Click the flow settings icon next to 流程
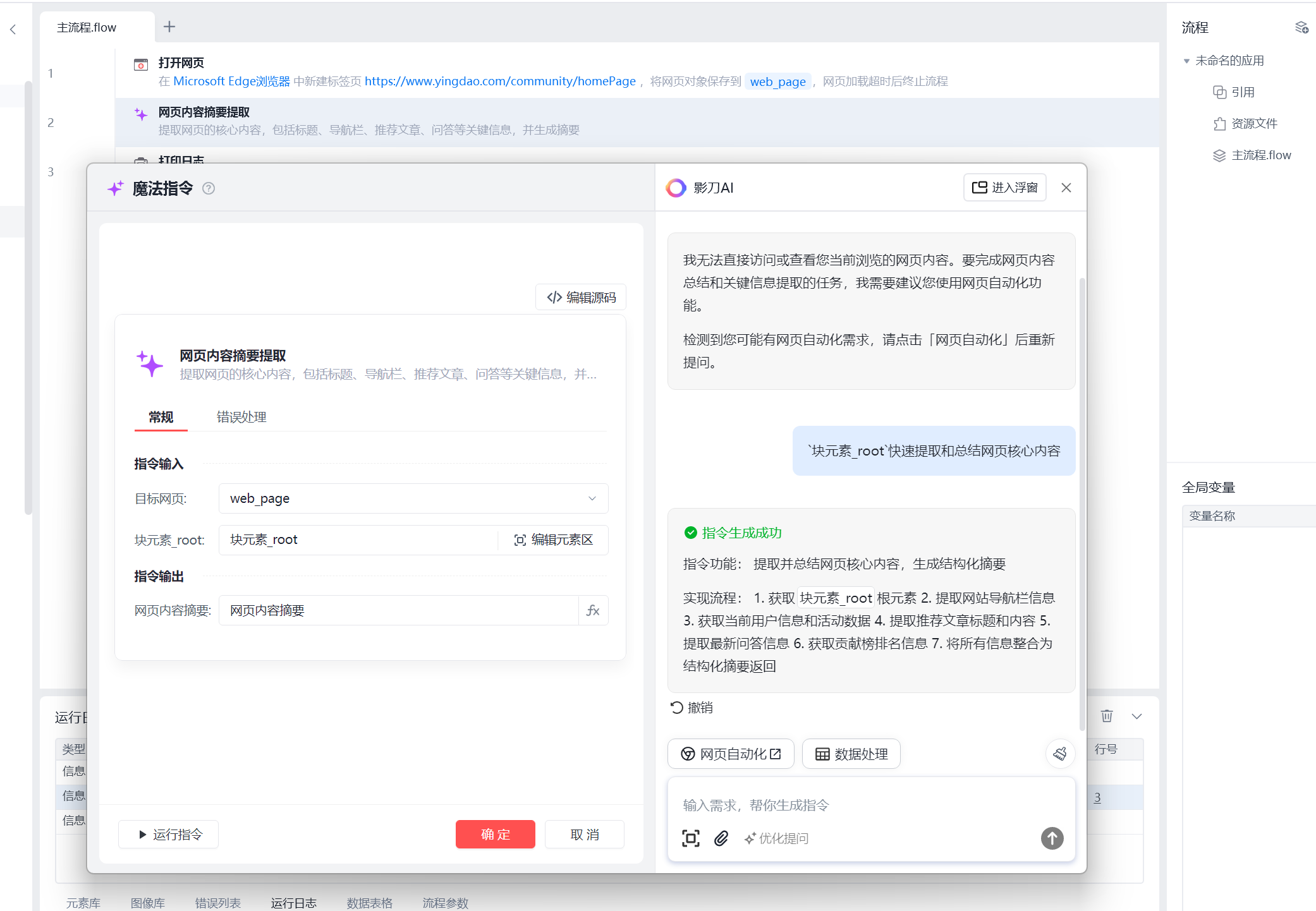Screen dimensions: 1316x911 coord(1301,27)
